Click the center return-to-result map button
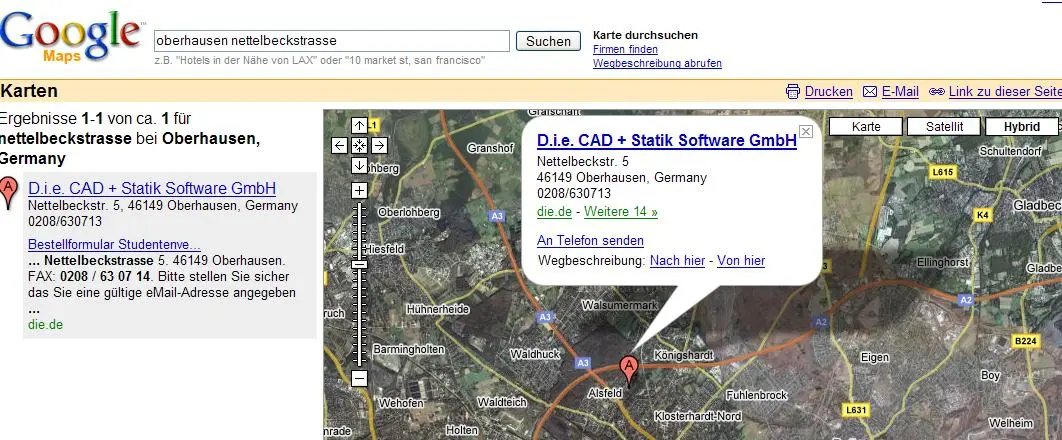The height and width of the screenshot is (440, 1062). [360, 146]
